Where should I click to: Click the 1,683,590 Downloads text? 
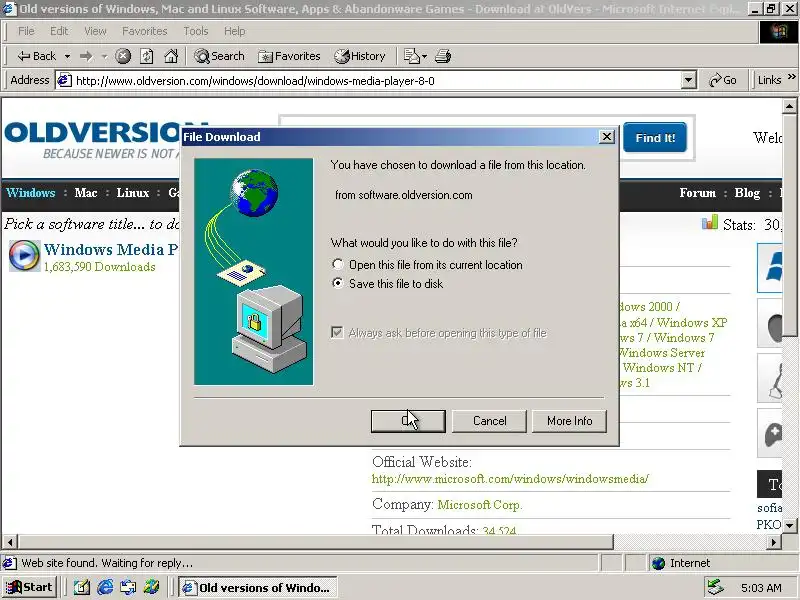pyautogui.click(x=99, y=267)
